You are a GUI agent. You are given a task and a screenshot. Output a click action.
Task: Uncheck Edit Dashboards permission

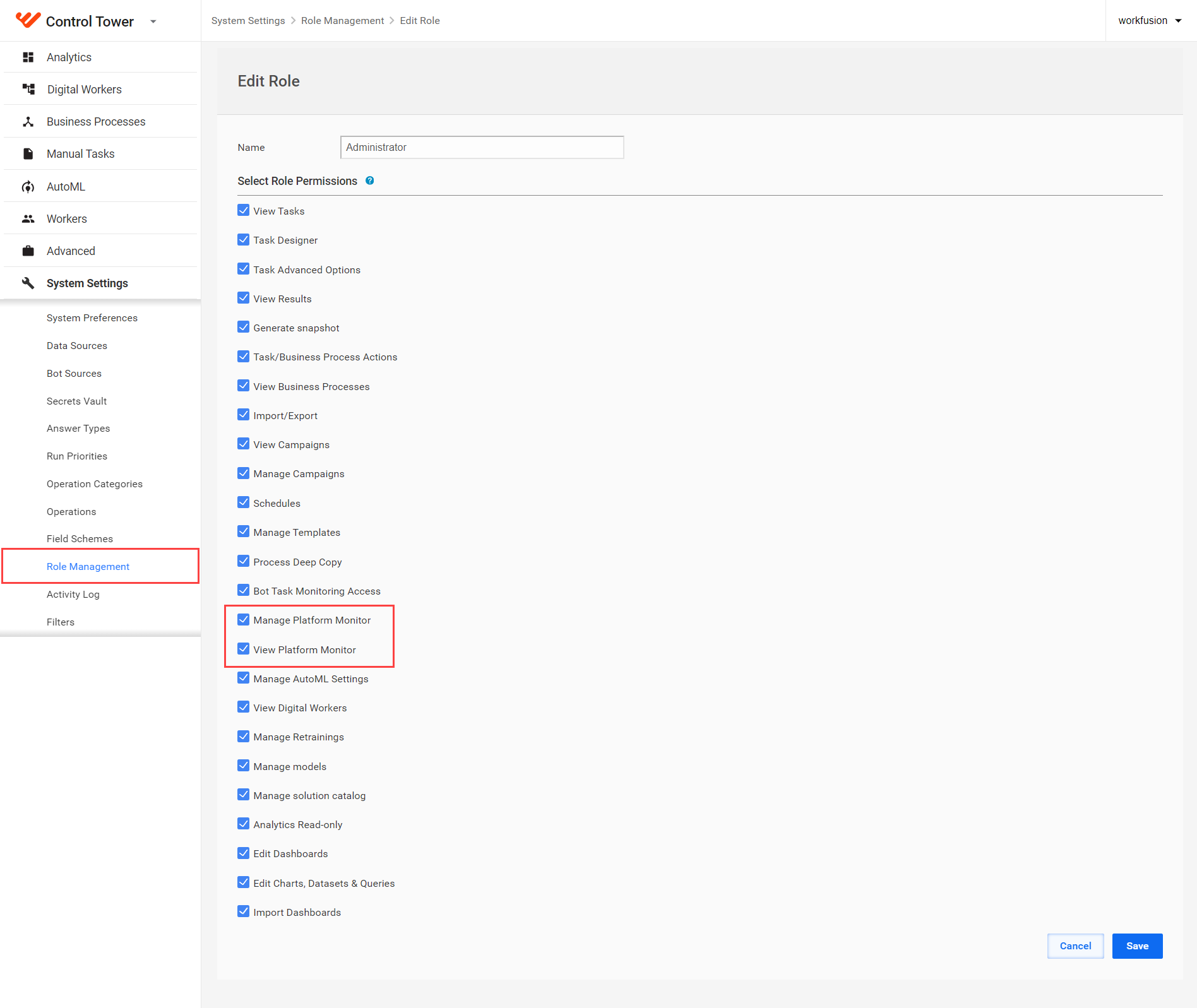244,853
